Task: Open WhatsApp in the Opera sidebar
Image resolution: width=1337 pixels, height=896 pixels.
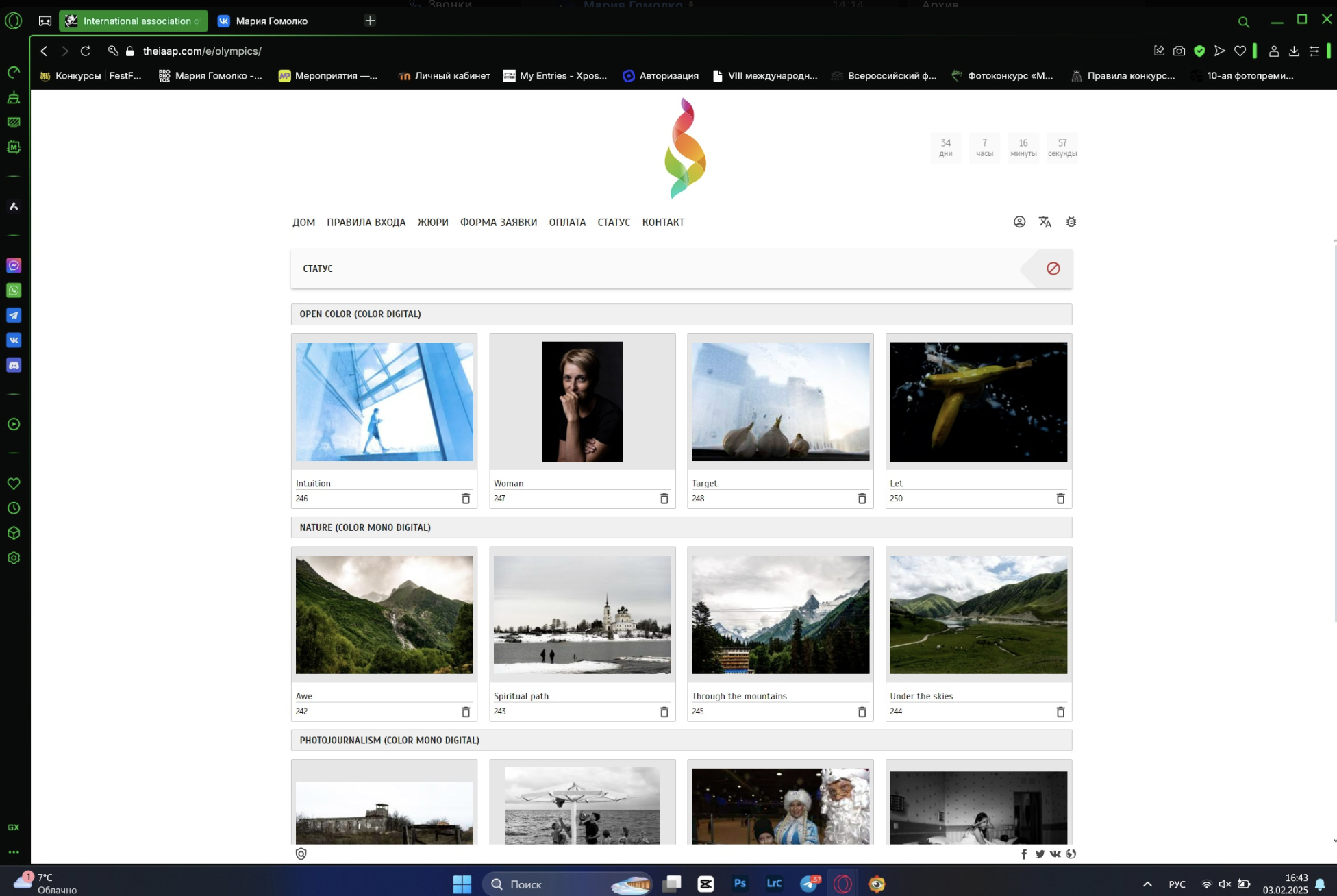Action: (14, 290)
